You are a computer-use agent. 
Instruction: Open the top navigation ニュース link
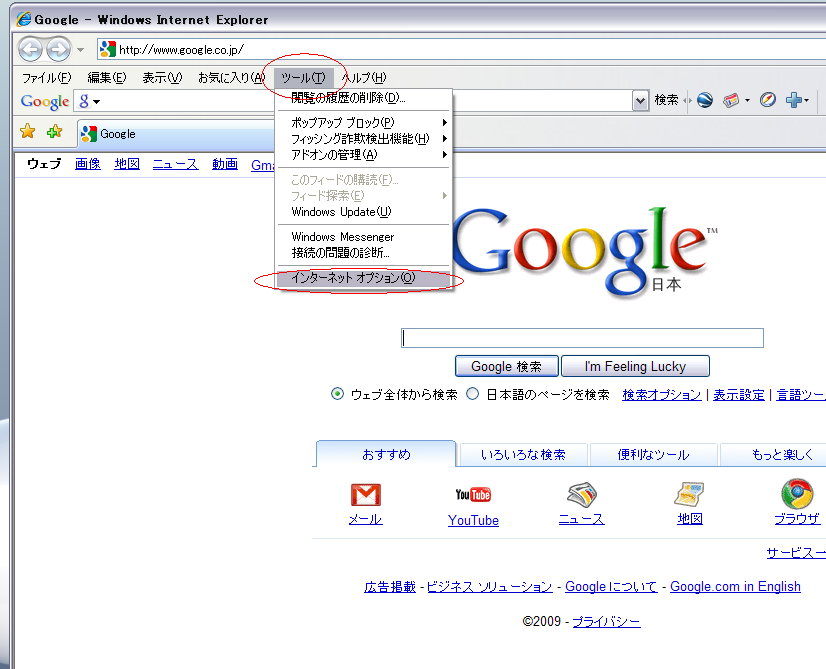pyautogui.click(x=175, y=164)
